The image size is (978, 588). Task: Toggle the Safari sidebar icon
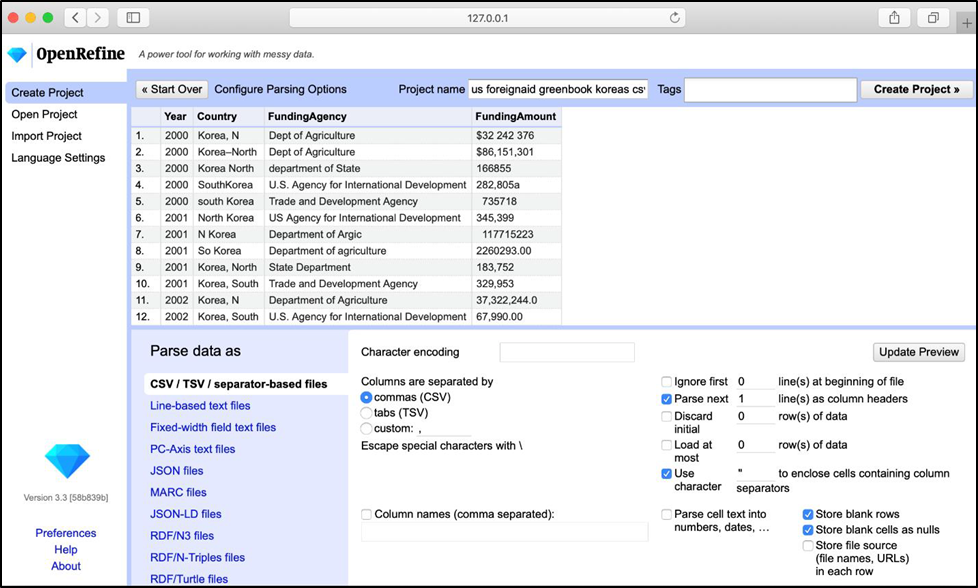point(132,18)
